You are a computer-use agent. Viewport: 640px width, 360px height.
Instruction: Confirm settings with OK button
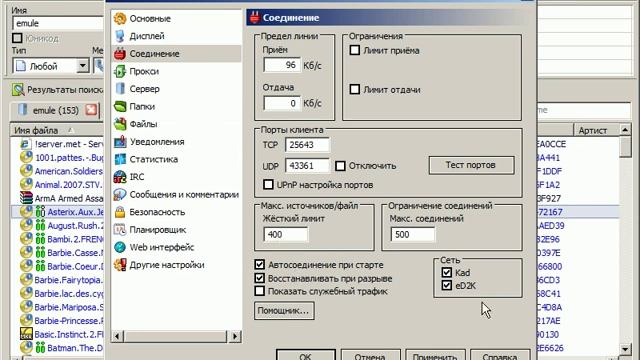305,355
